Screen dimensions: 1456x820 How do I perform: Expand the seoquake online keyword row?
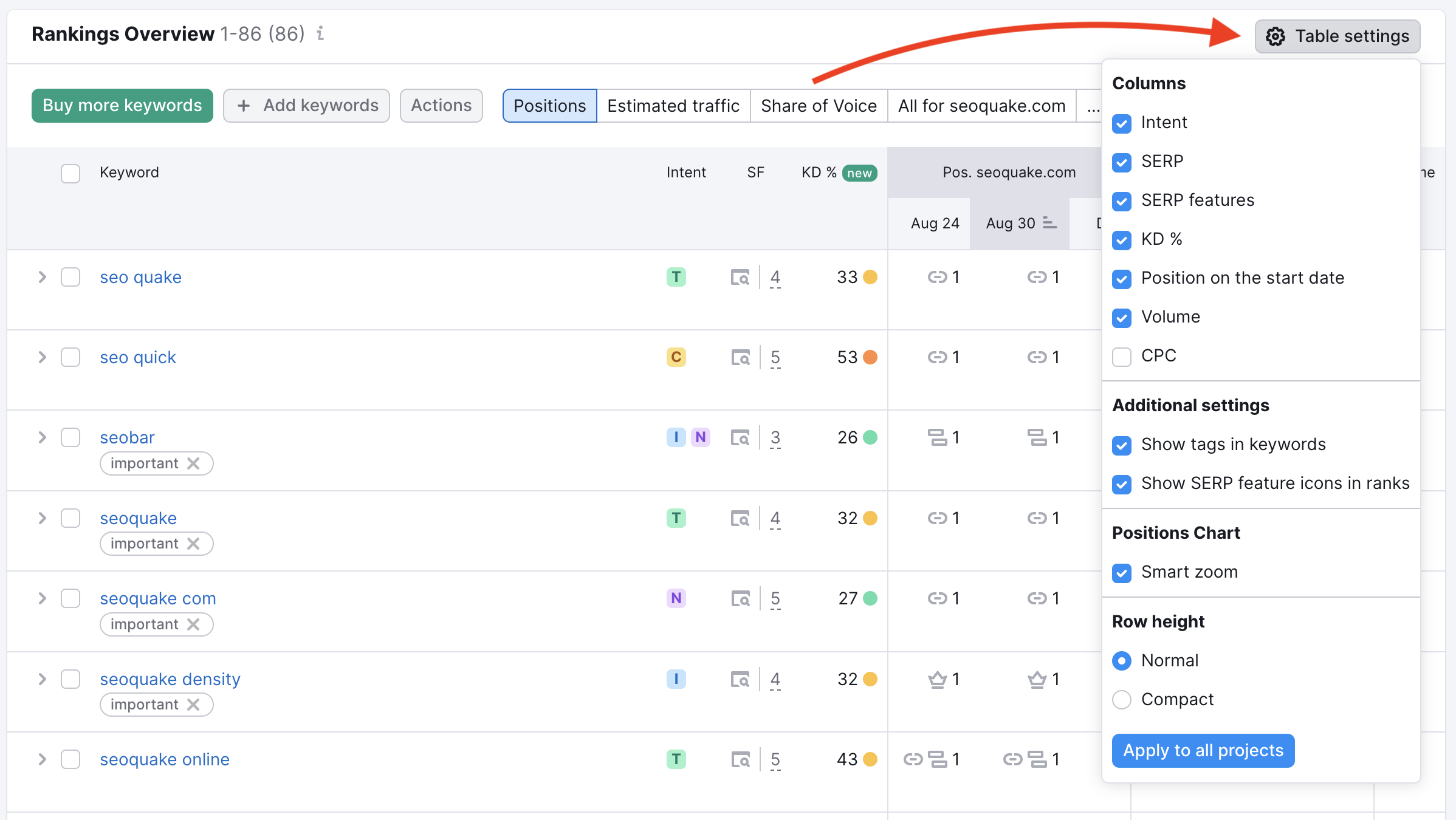(x=42, y=758)
